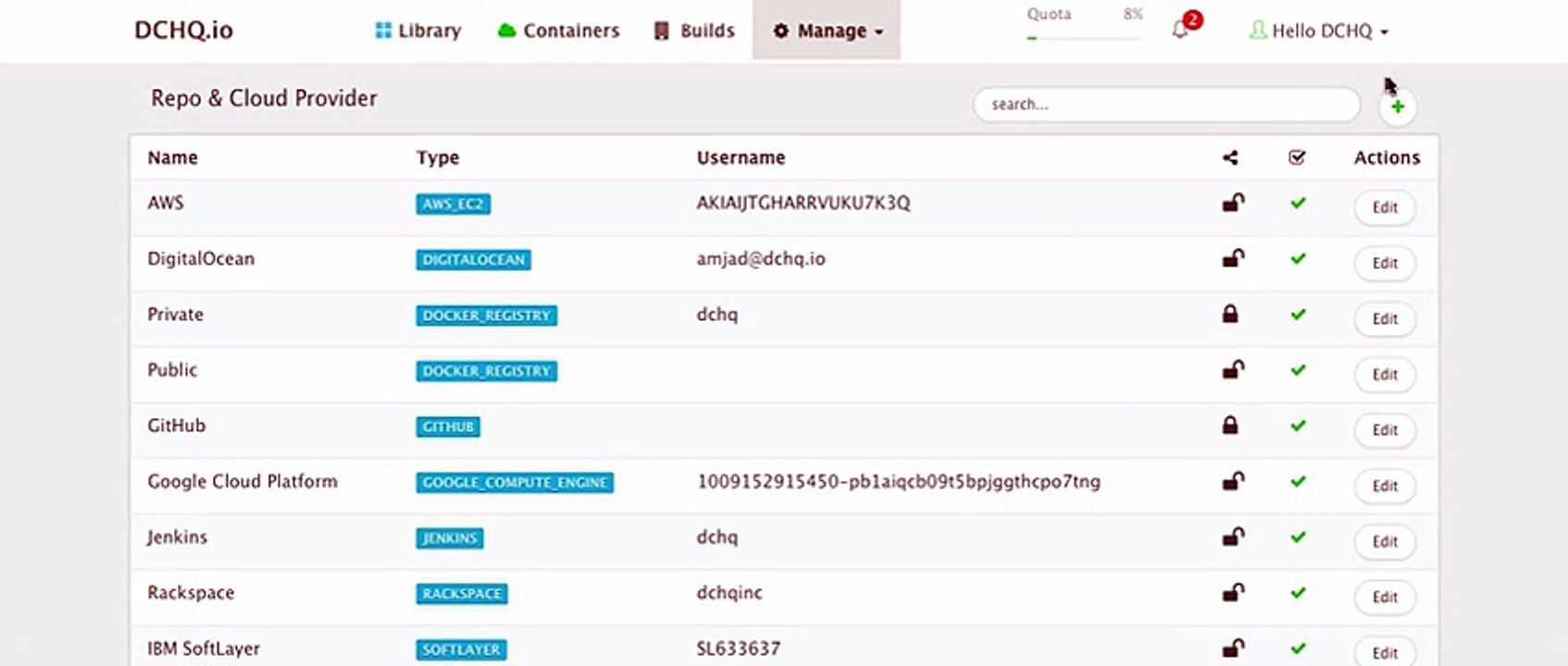
Task: Toggle the unlock icon in Google Cloud Platform row
Action: 1233,481
